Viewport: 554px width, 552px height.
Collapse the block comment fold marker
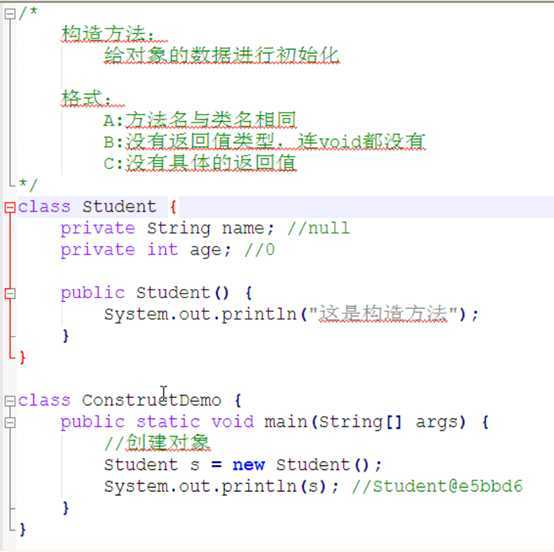click(10, 14)
